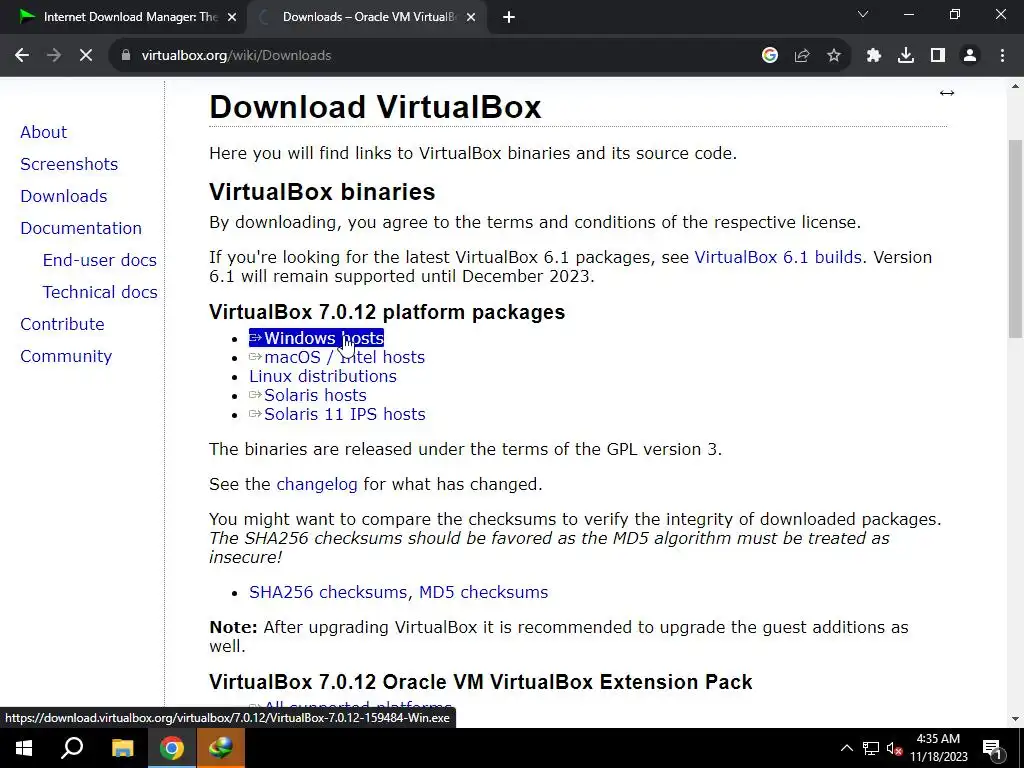Open the SHA256 checksums link
The height and width of the screenshot is (768, 1024).
tap(328, 592)
